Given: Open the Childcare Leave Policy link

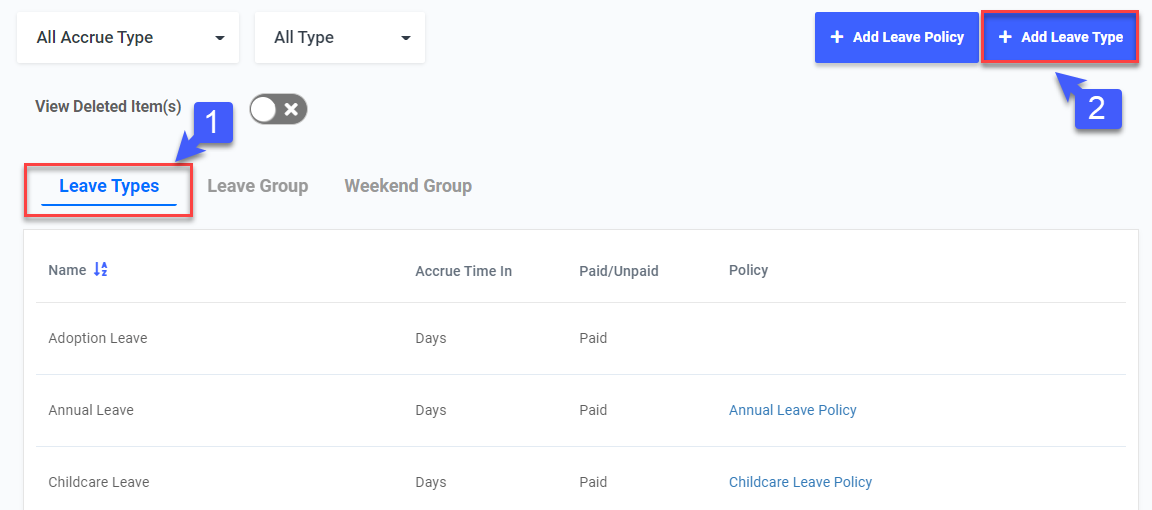Looking at the screenshot, I should [800, 482].
